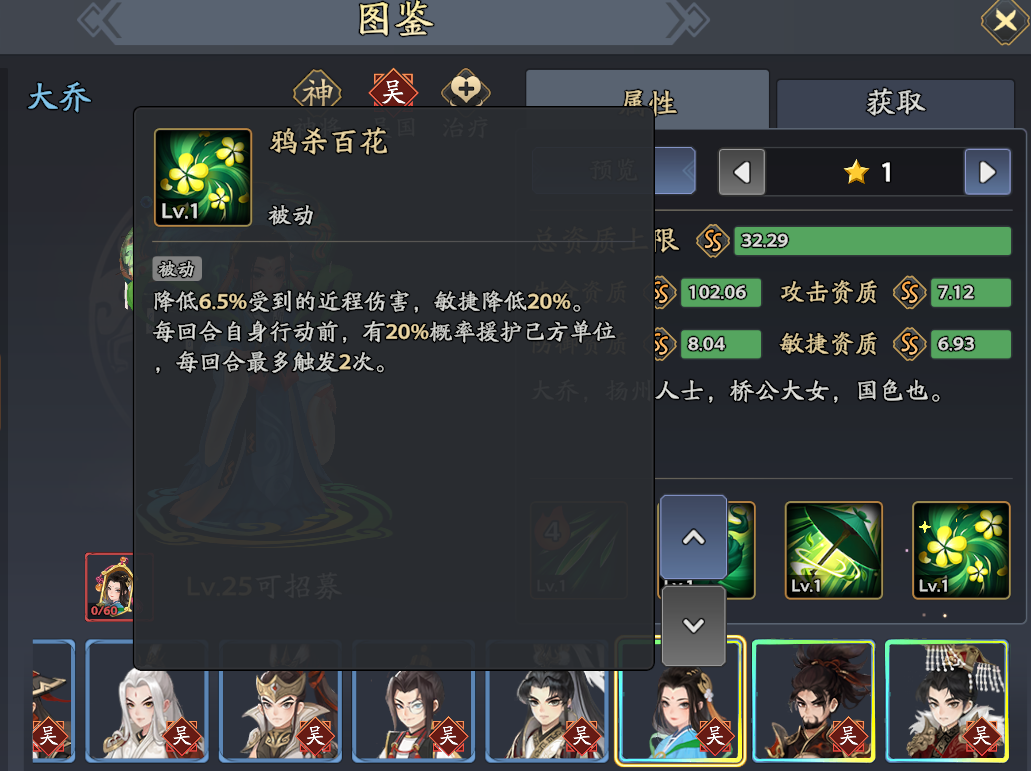The height and width of the screenshot is (771, 1031).
Task: Select the hero with beaded crown portrait
Action: (x=947, y=701)
